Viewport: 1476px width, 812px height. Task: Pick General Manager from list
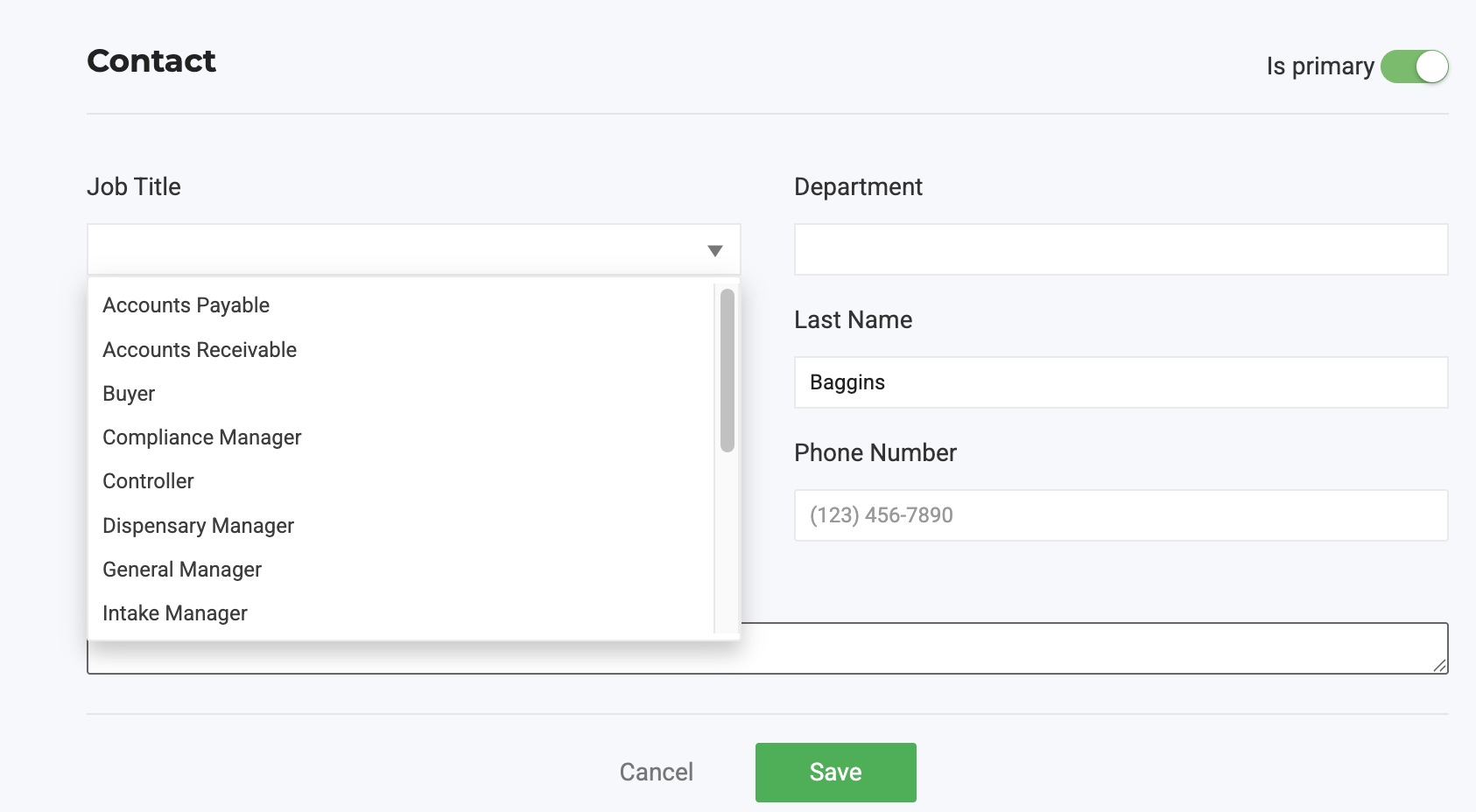[x=182, y=570]
